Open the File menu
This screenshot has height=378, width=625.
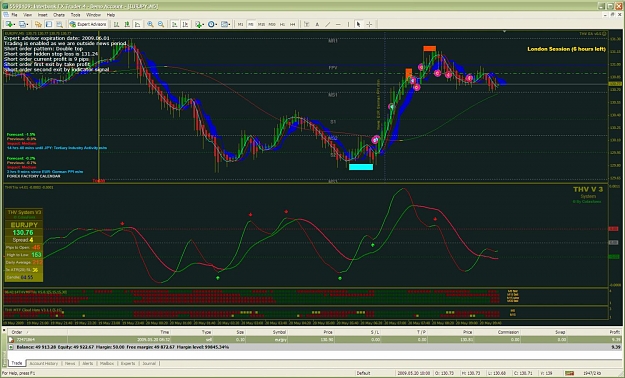coord(14,15)
